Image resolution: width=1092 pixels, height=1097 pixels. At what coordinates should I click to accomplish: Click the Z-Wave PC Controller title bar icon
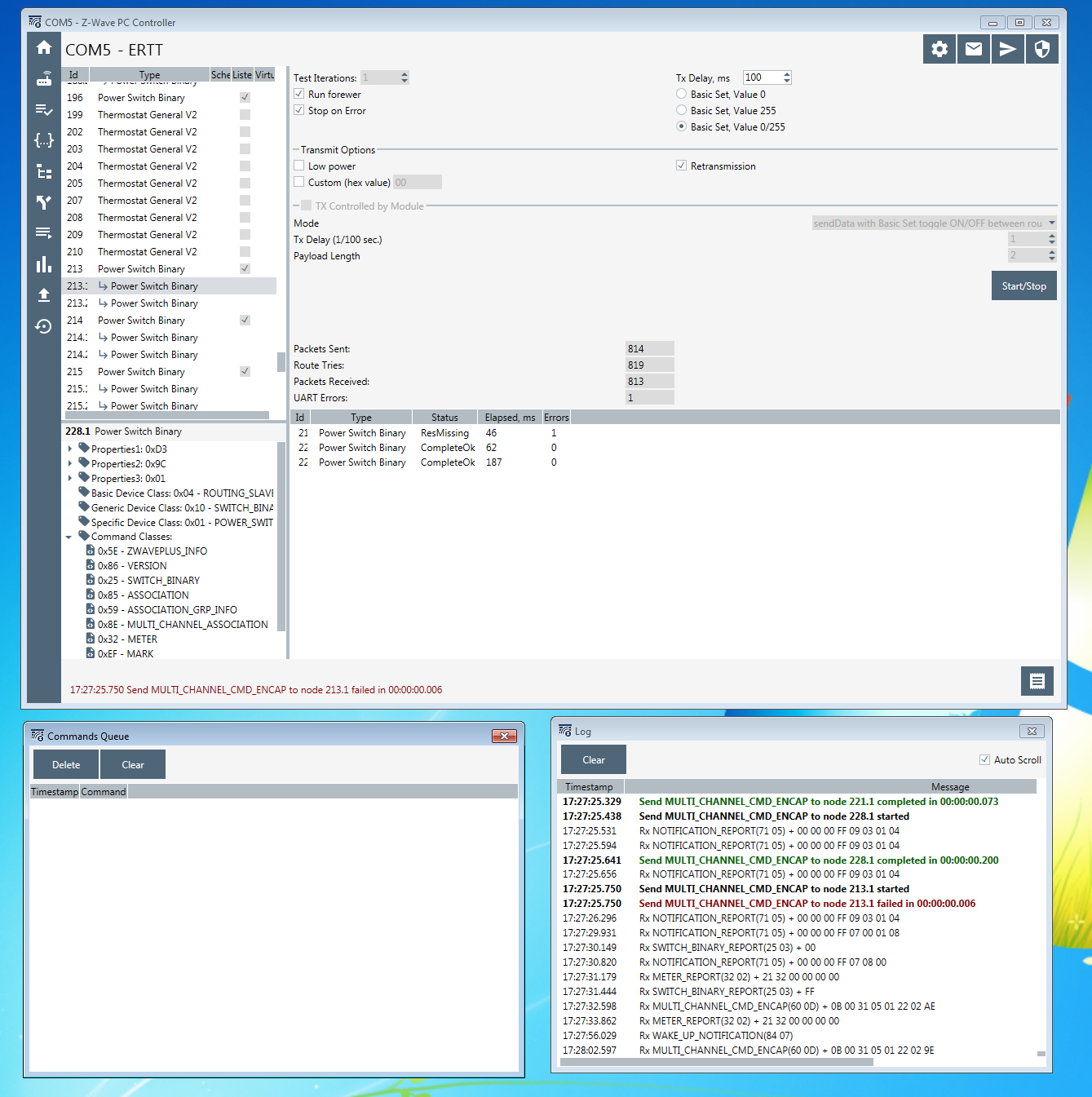(35, 22)
